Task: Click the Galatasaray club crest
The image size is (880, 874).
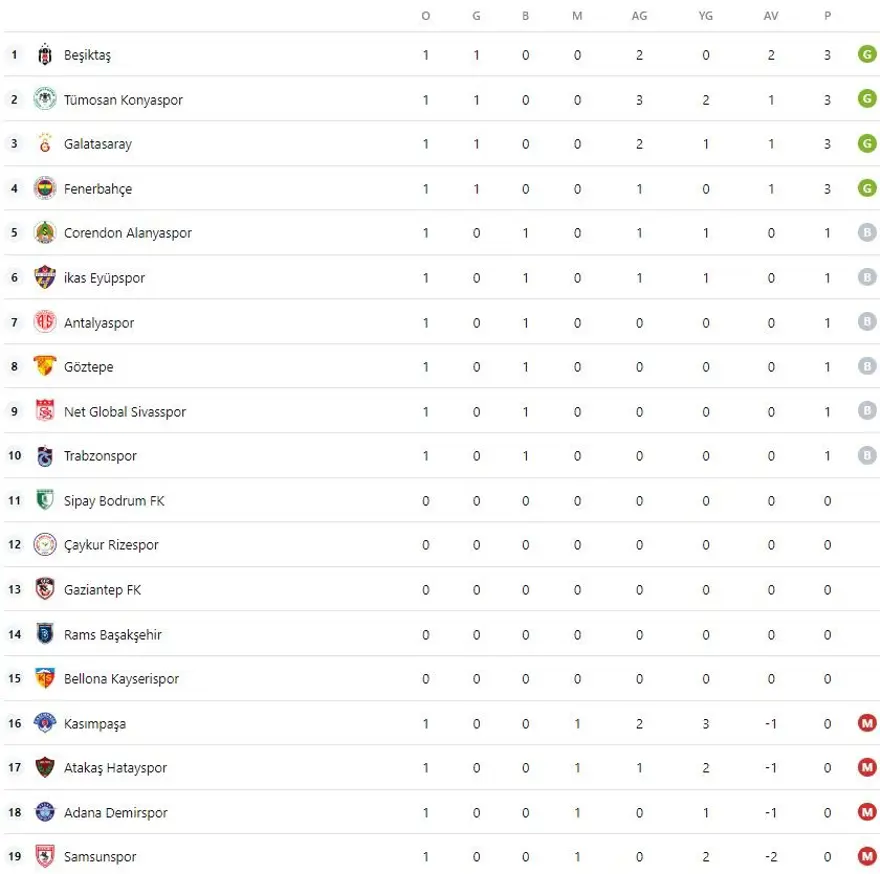Action: tap(45, 144)
